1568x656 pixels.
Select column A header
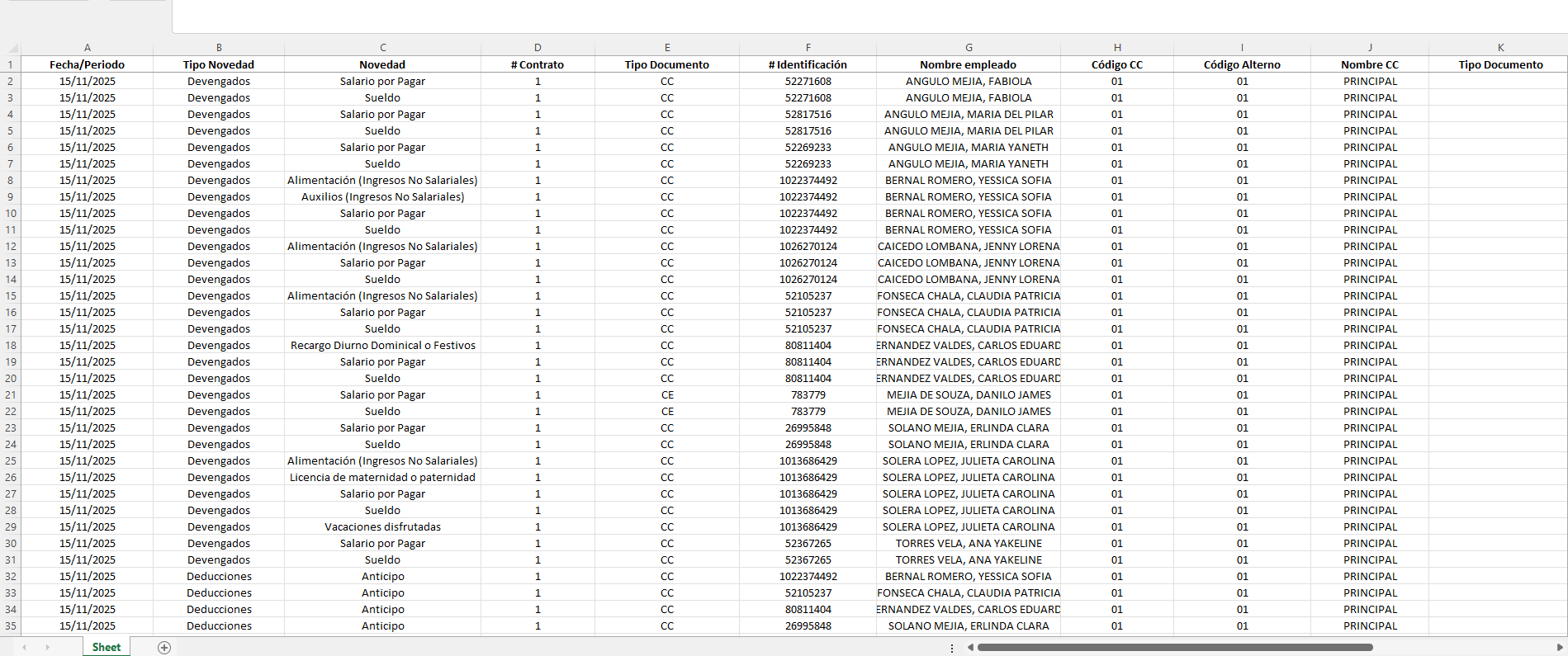(87, 48)
